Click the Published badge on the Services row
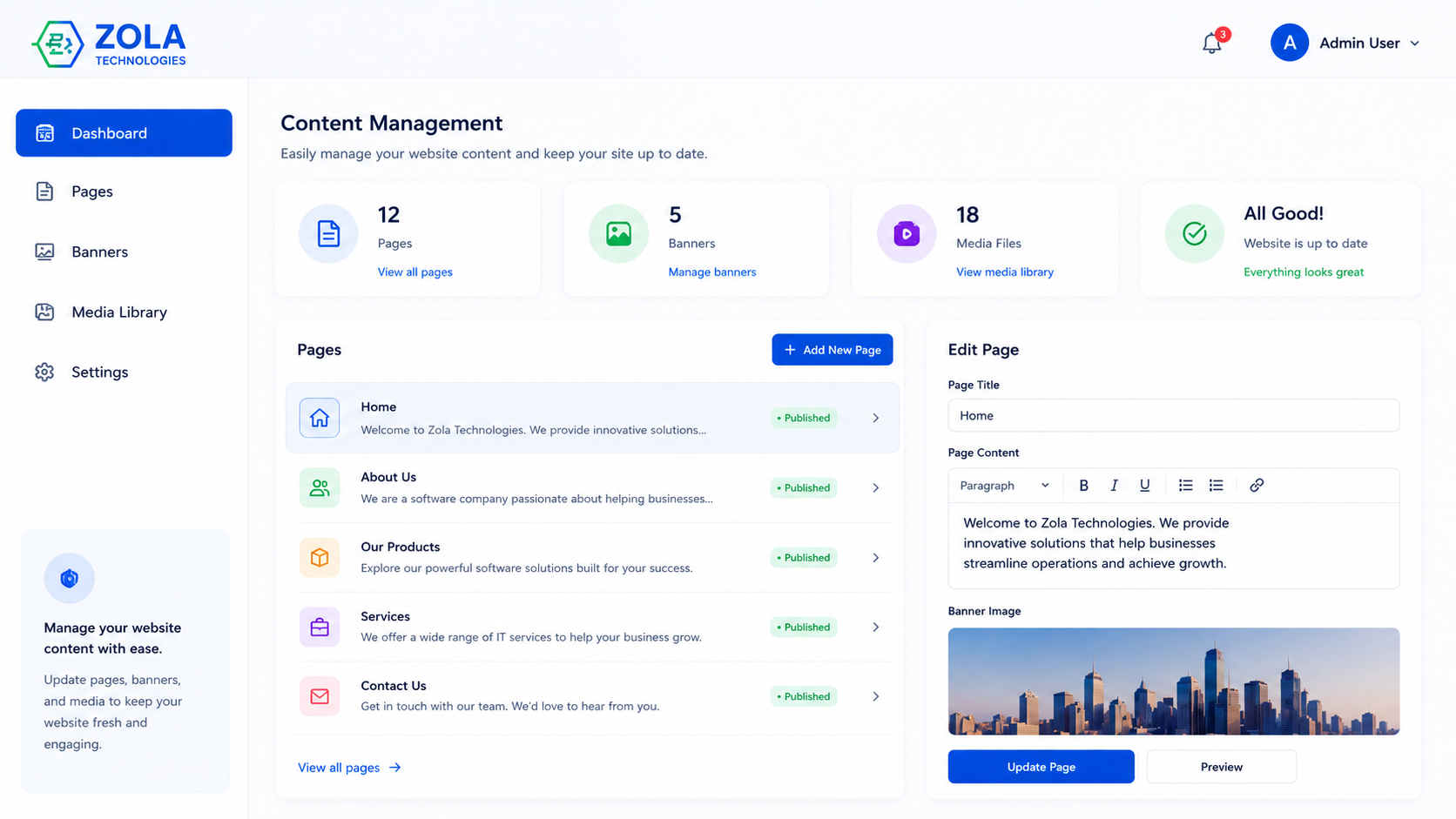Image resolution: width=1456 pixels, height=819 pixels. [803, 627]
